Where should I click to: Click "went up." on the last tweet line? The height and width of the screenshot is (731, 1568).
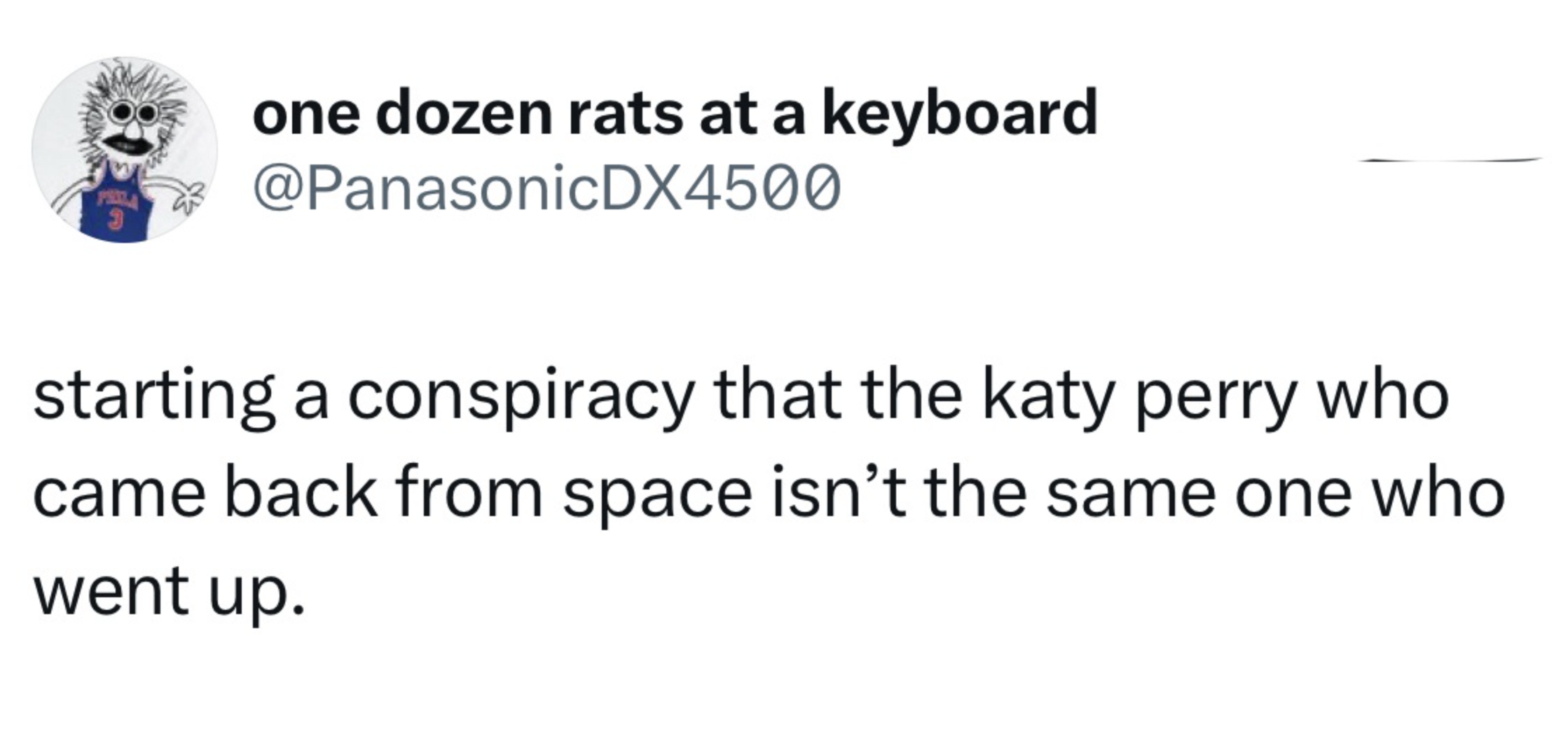pos(170,592)
